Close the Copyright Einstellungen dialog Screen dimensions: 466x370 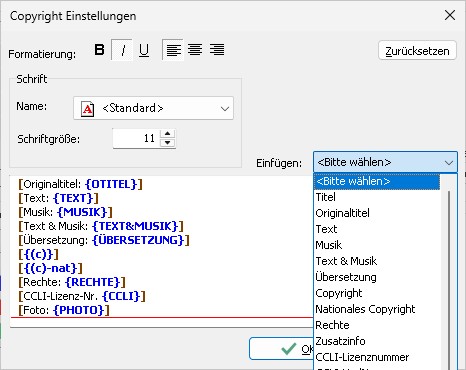pyautogui.click(x=450, y=15)
